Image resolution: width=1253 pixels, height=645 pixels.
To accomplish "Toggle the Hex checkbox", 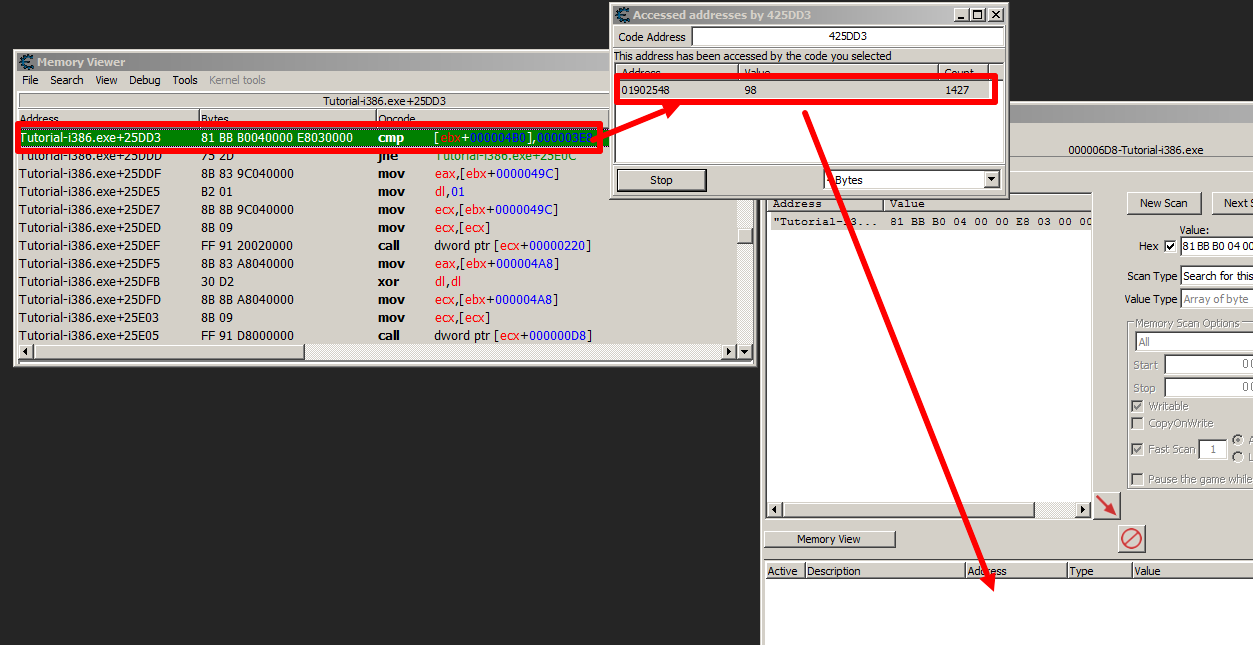I will pos(1171,247).
